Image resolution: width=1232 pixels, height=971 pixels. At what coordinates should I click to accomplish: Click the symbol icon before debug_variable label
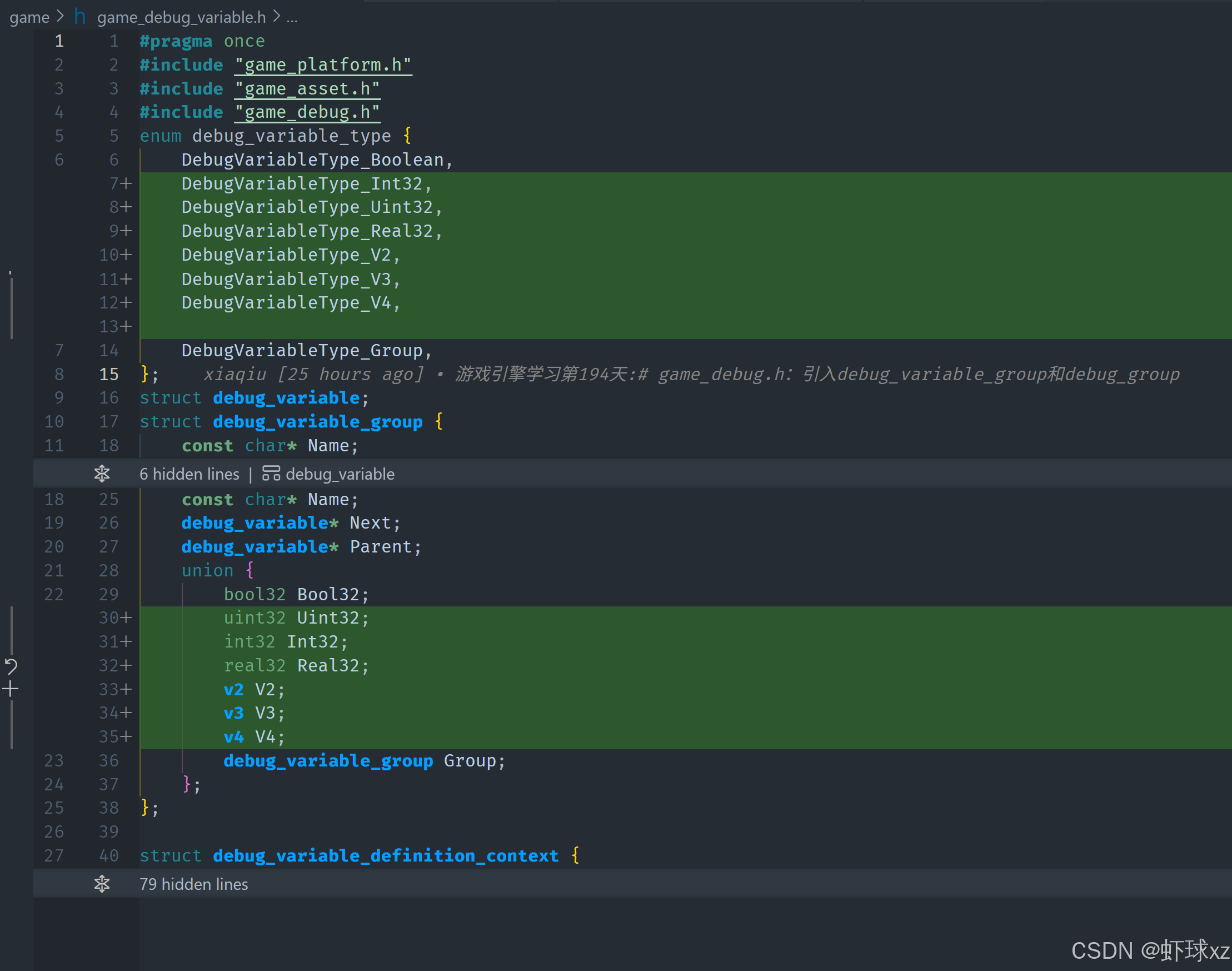[x=271, y=473]
